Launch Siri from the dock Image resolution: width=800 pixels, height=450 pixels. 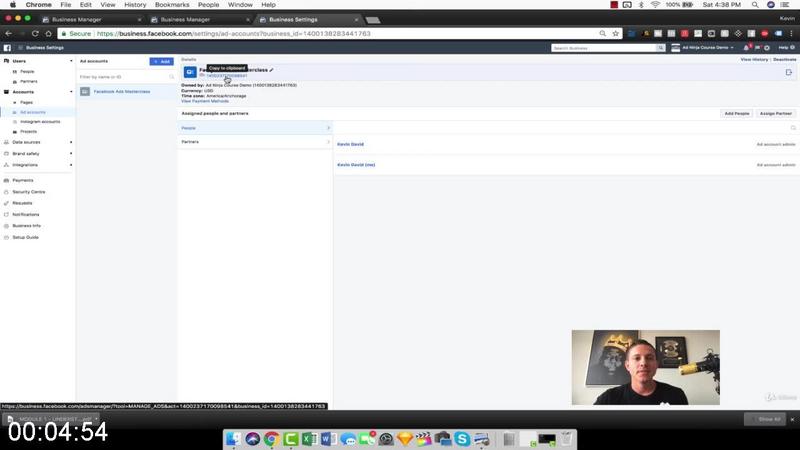click(x=252, y=439)
